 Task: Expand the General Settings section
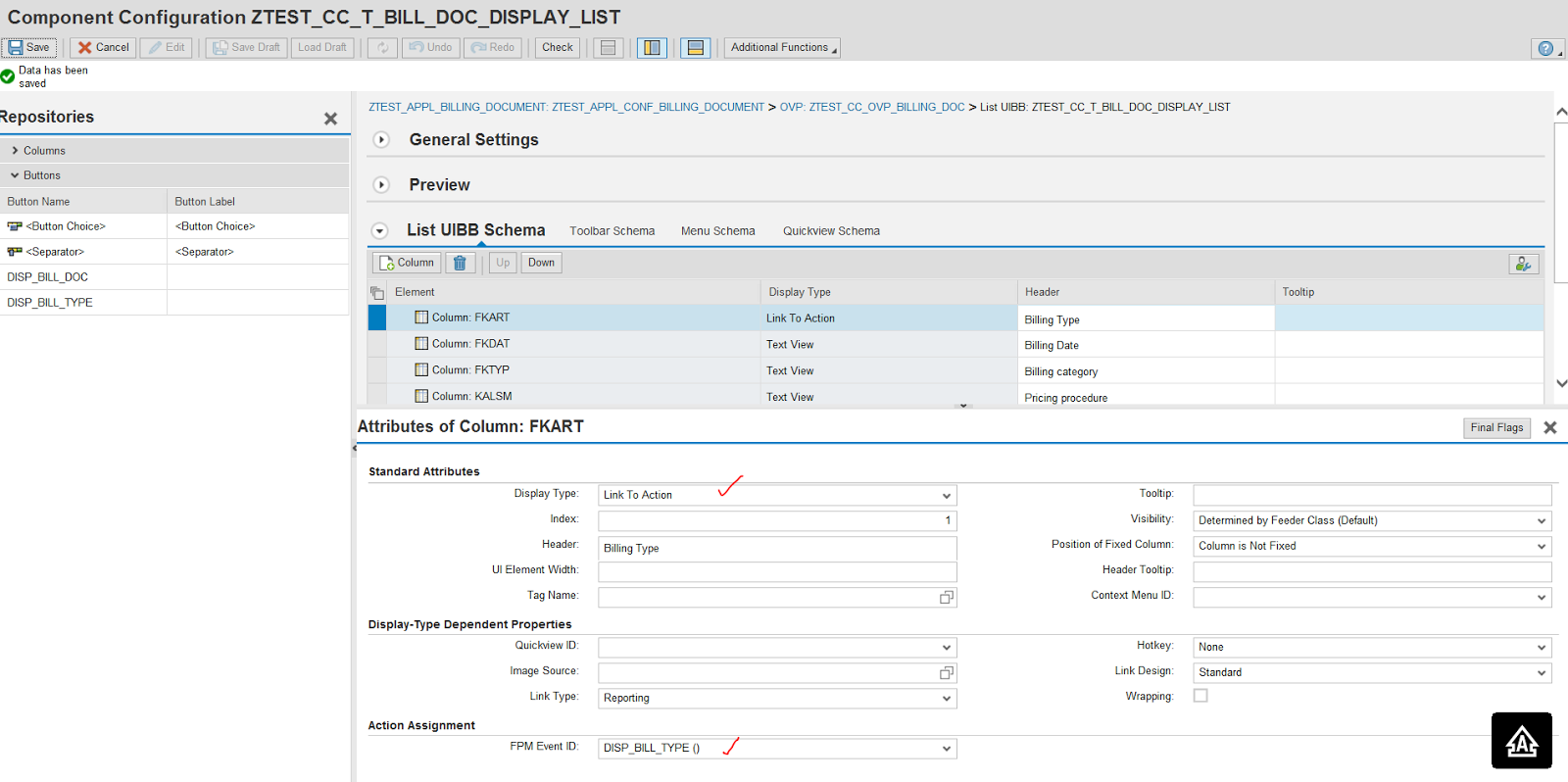pyautogui.click(x=382, y=140)
